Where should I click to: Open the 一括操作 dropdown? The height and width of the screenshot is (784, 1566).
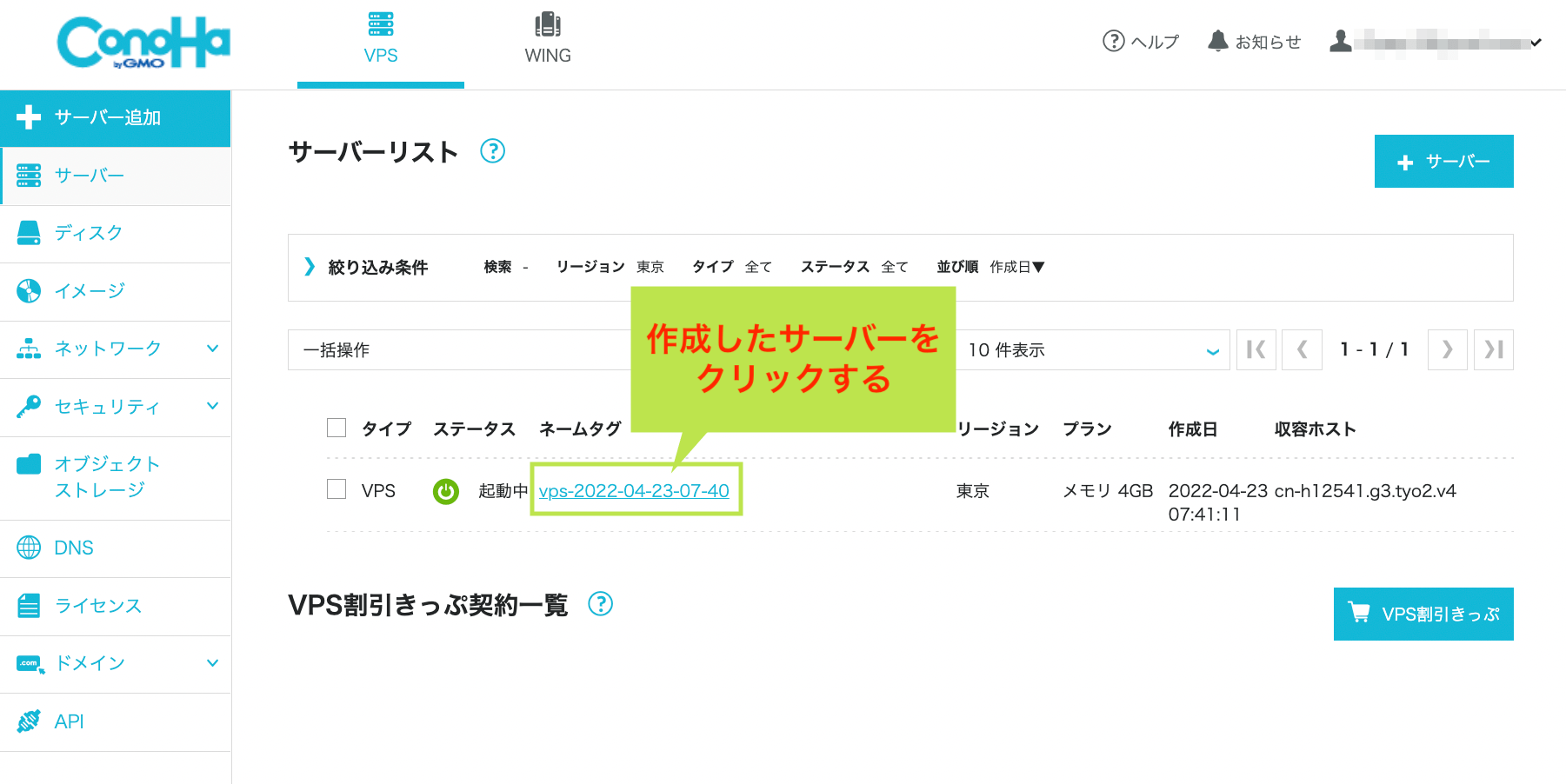[435, 349]
